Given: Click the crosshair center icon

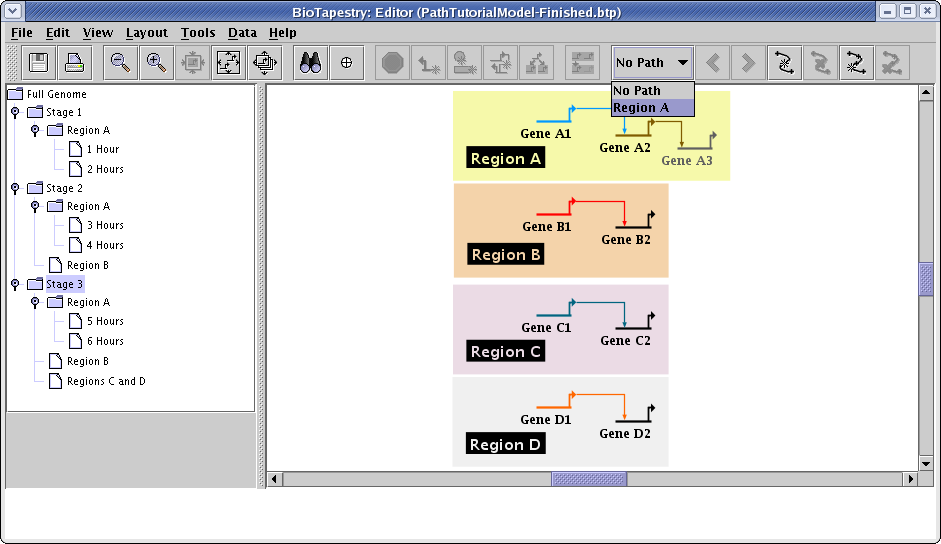Looking at the screenshot, I should (346, 63).
